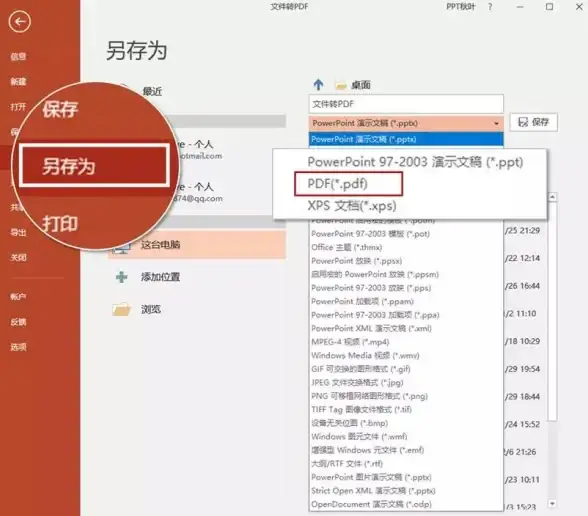Click the date entry /29 19:54

(x=522, y=369)
